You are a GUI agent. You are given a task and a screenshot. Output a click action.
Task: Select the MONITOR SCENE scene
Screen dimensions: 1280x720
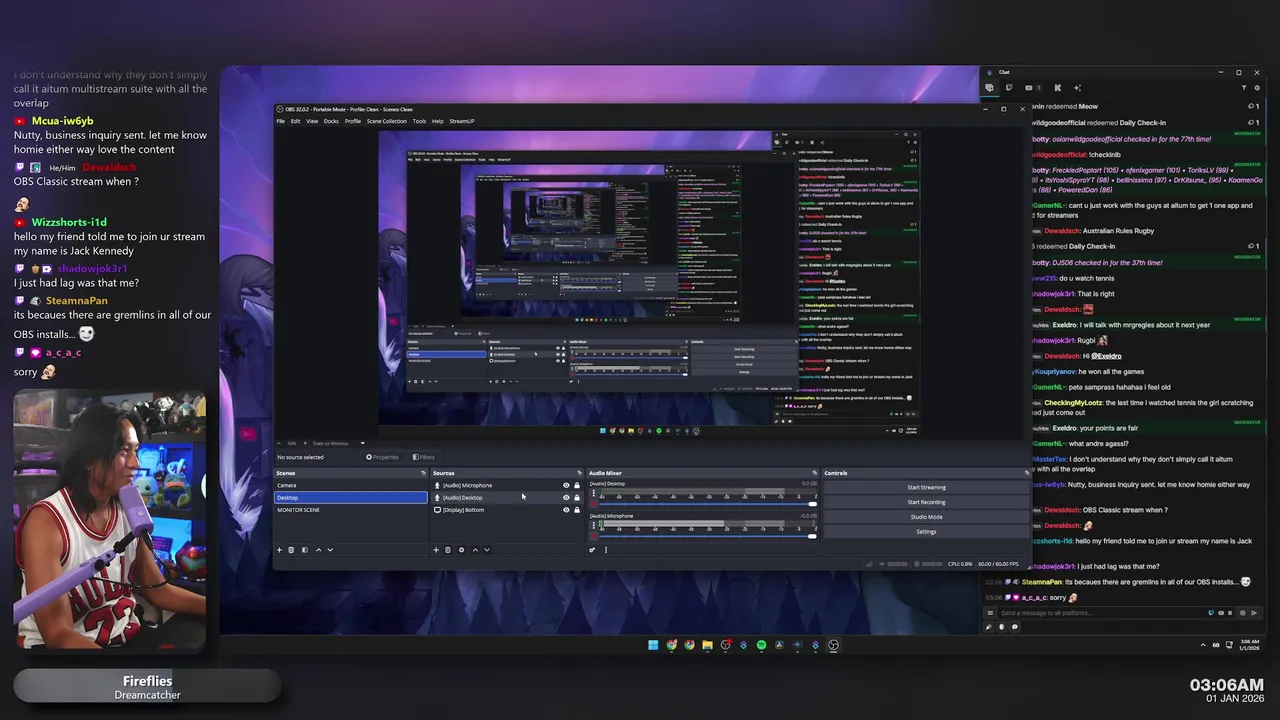[x=351, y=510]
